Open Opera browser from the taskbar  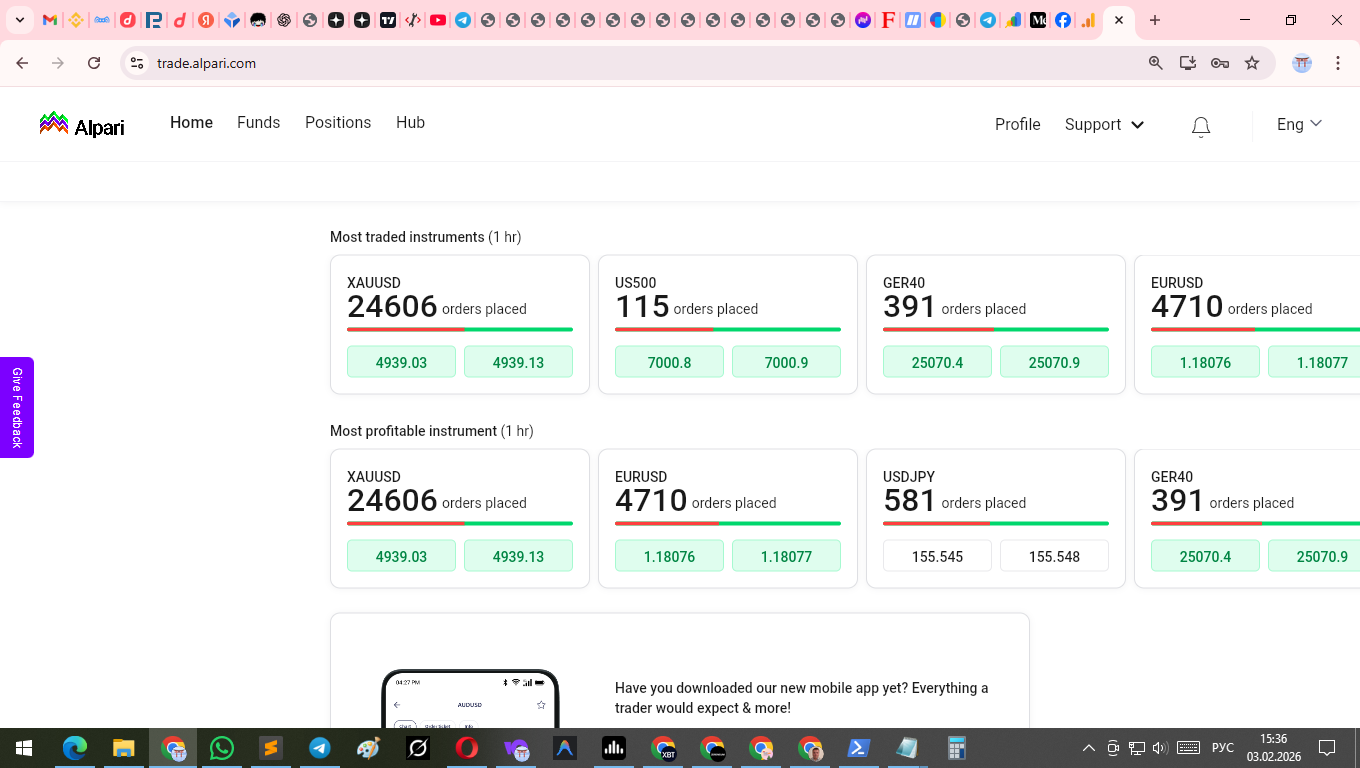pos(467,747)
